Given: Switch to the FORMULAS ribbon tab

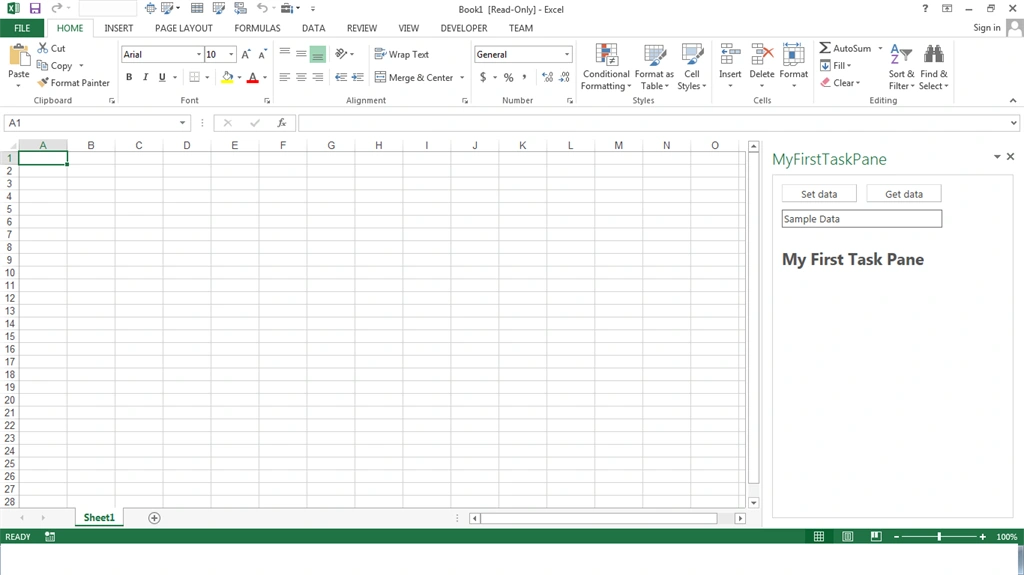Looking at the screenshot, I should [x=257, y=28].
